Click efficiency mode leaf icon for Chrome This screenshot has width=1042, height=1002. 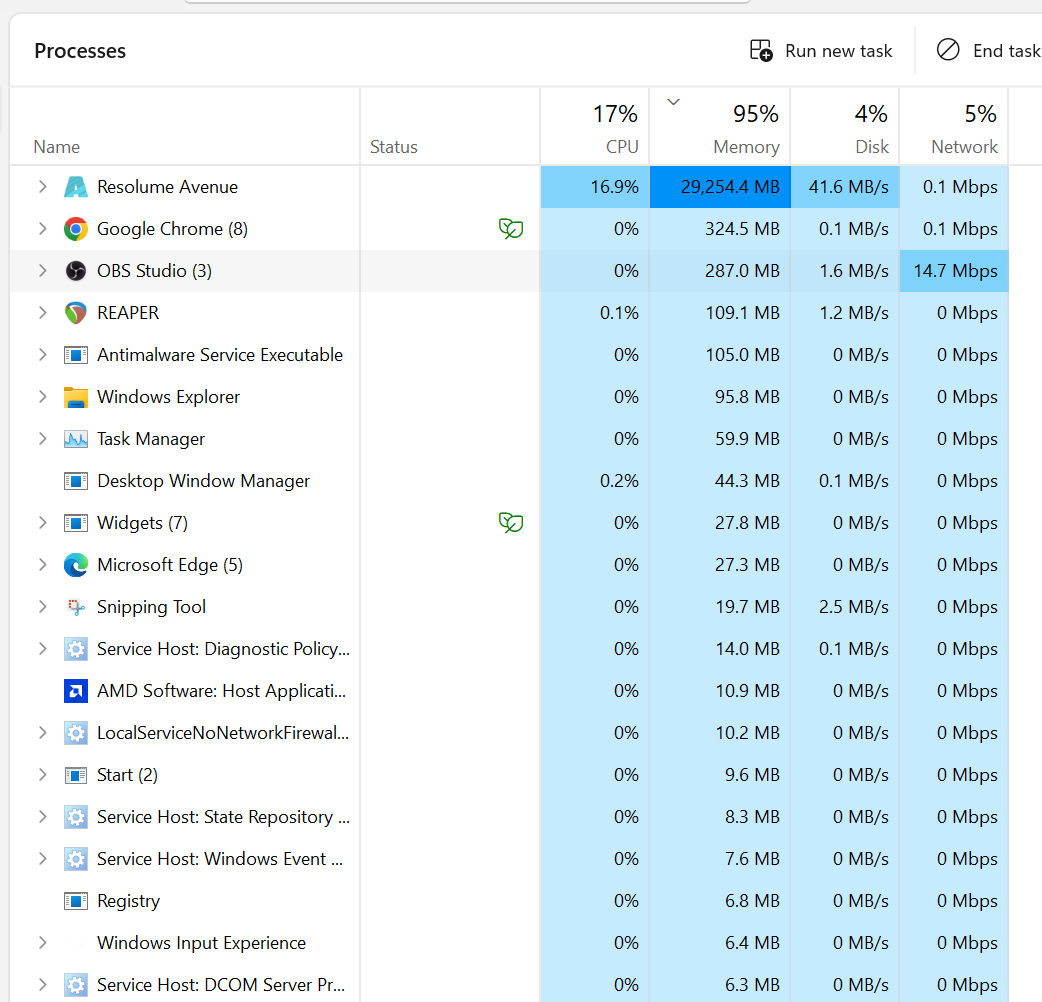511,229
